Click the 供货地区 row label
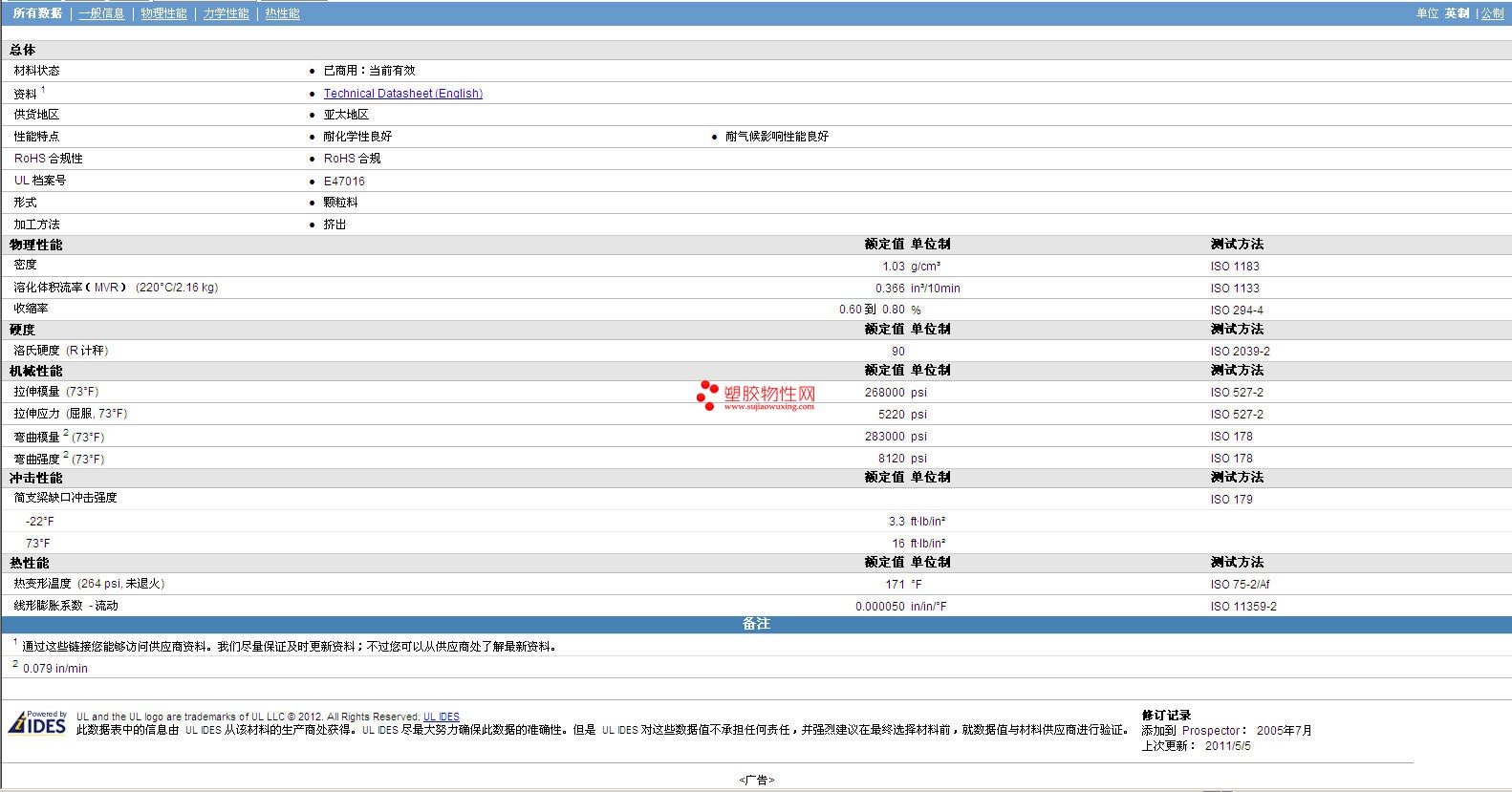The image size is (1512, 792). pos(36,115)
